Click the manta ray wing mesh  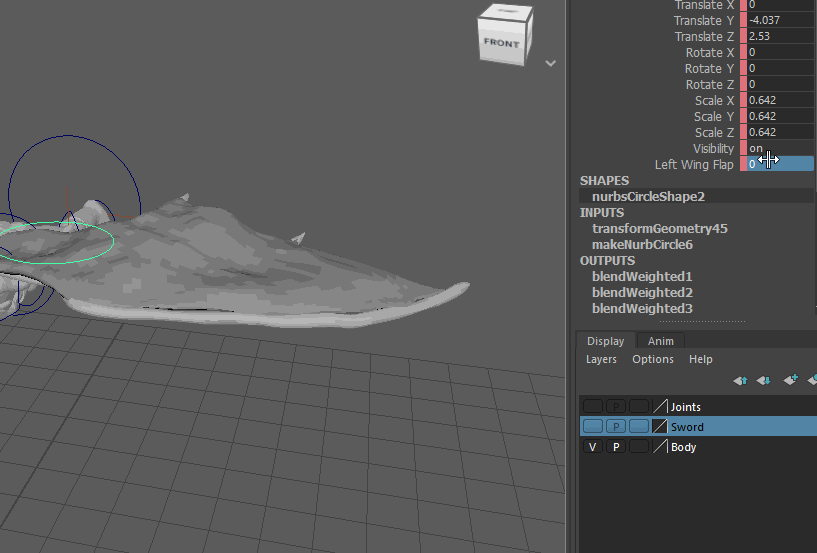[x=250, y=266]
